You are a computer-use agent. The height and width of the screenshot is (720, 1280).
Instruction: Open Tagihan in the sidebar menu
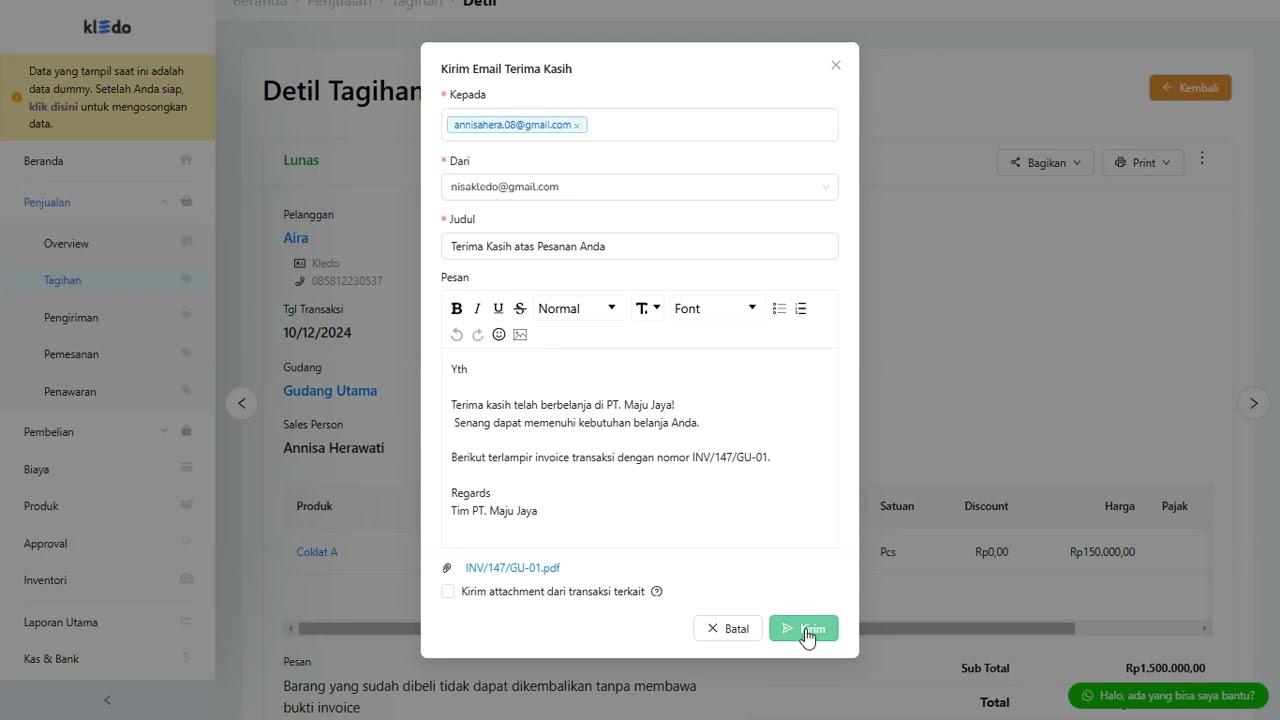[62, 280]
